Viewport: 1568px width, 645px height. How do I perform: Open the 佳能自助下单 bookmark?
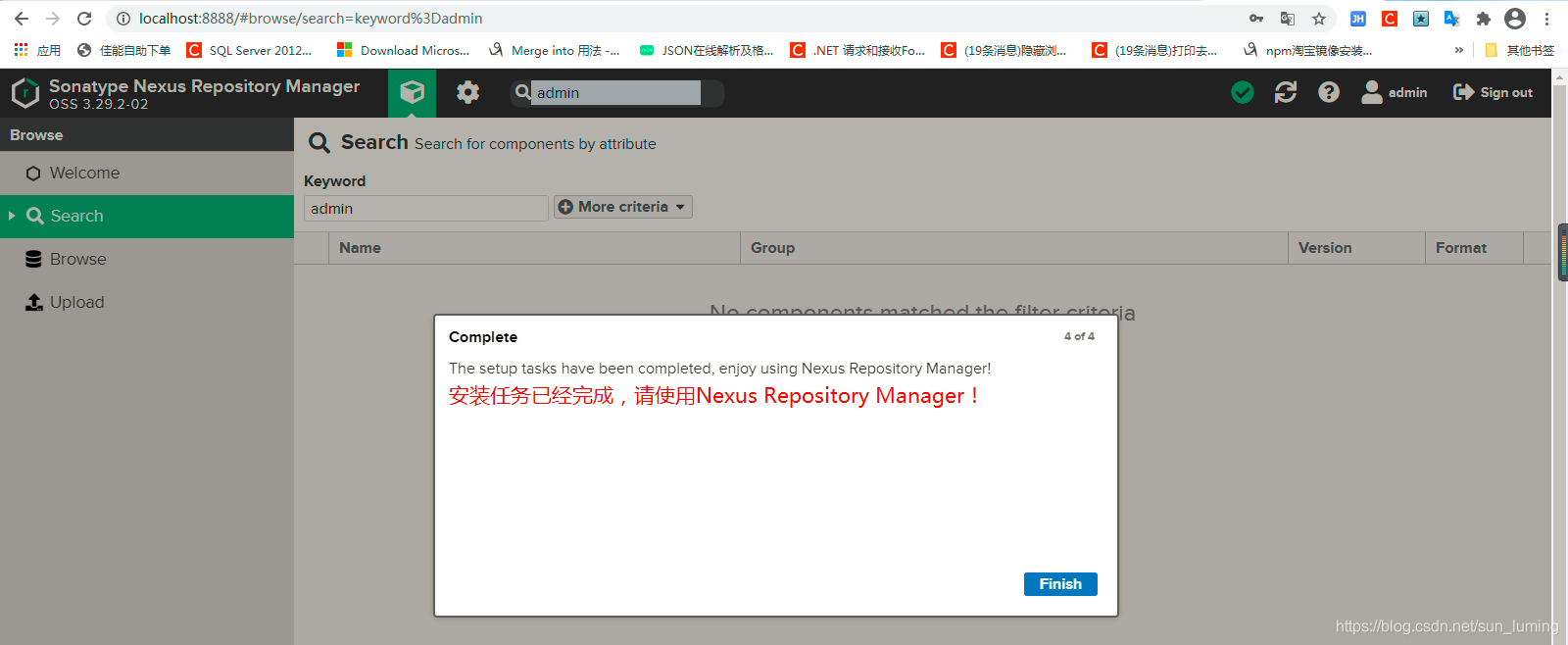(124, 50)
